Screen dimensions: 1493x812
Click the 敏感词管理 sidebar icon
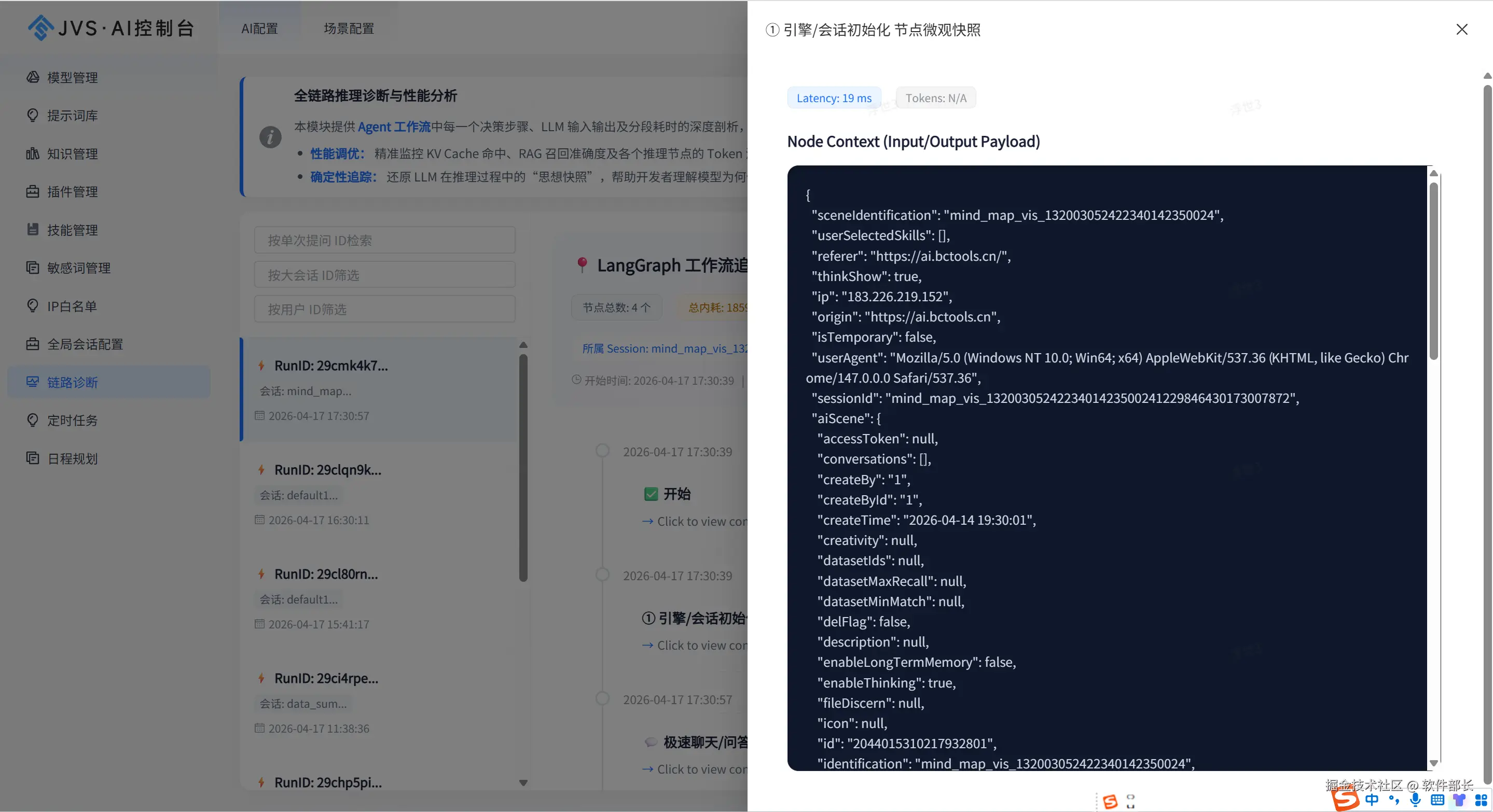click(33, 268)
